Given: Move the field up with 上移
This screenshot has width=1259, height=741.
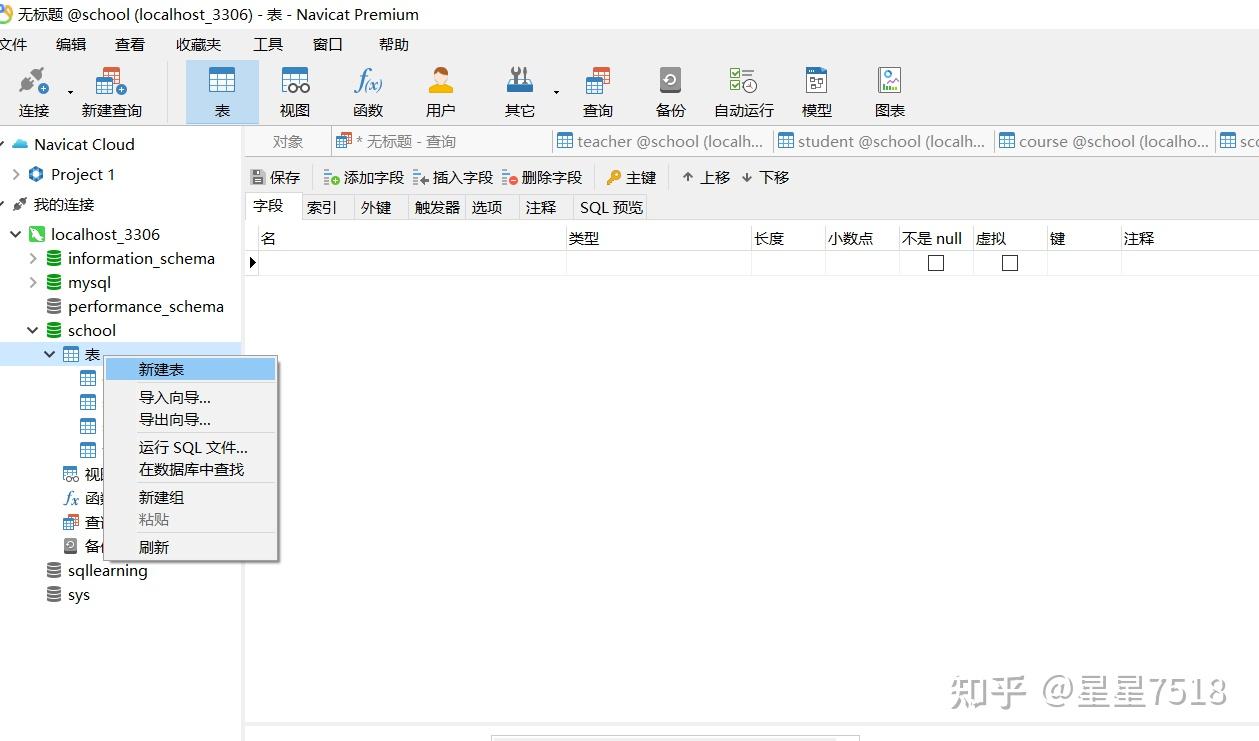Looking at the screenshot, I should pyautogui.click(x=706, y=177).
